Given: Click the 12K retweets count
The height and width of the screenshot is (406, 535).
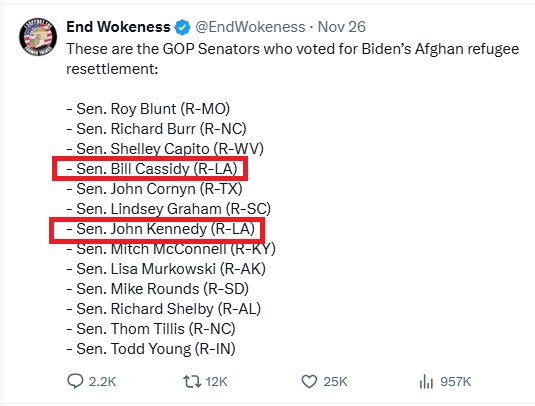Looking at the screenshot, I should pos(217,381).
